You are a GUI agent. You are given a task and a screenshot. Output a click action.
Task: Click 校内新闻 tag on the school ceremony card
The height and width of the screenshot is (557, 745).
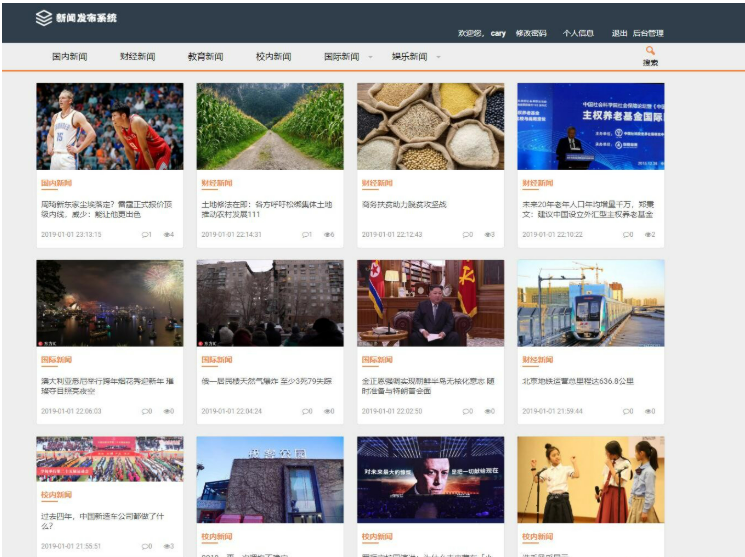56,495
